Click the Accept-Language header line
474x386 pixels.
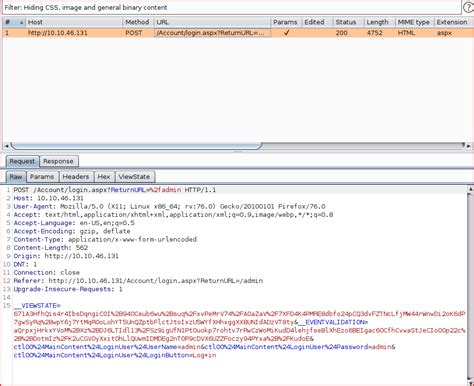pyautogui.click(x=74, y=223)
